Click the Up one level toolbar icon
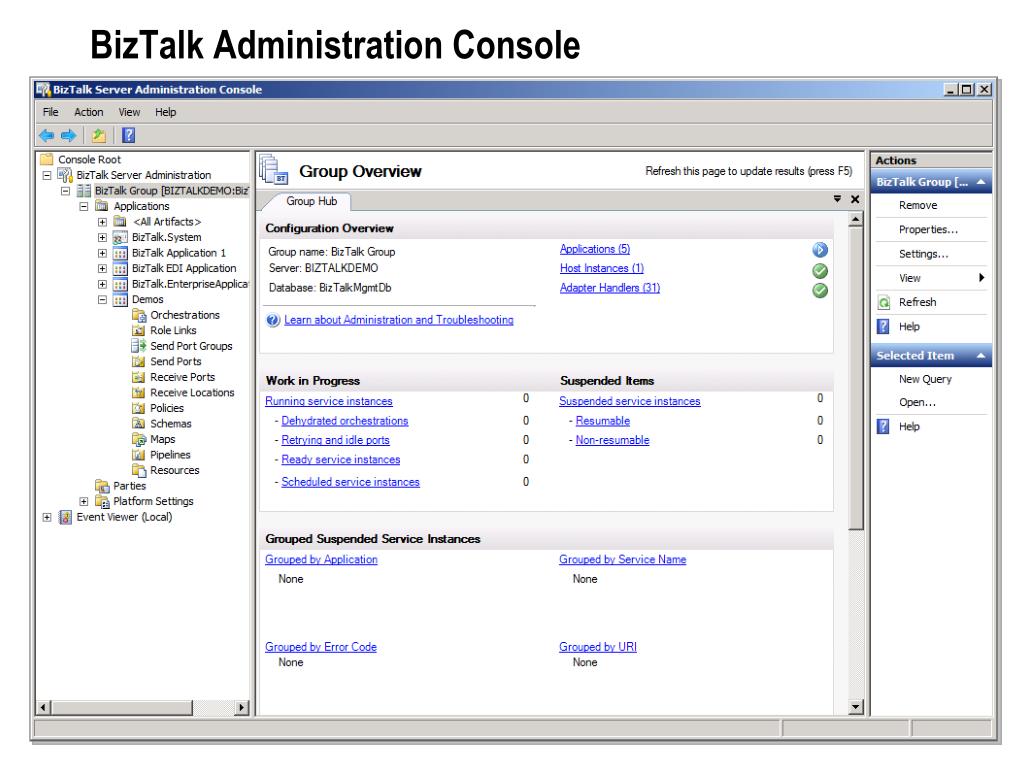Viewport: 1024px width, 768px height. click(99, 135)
